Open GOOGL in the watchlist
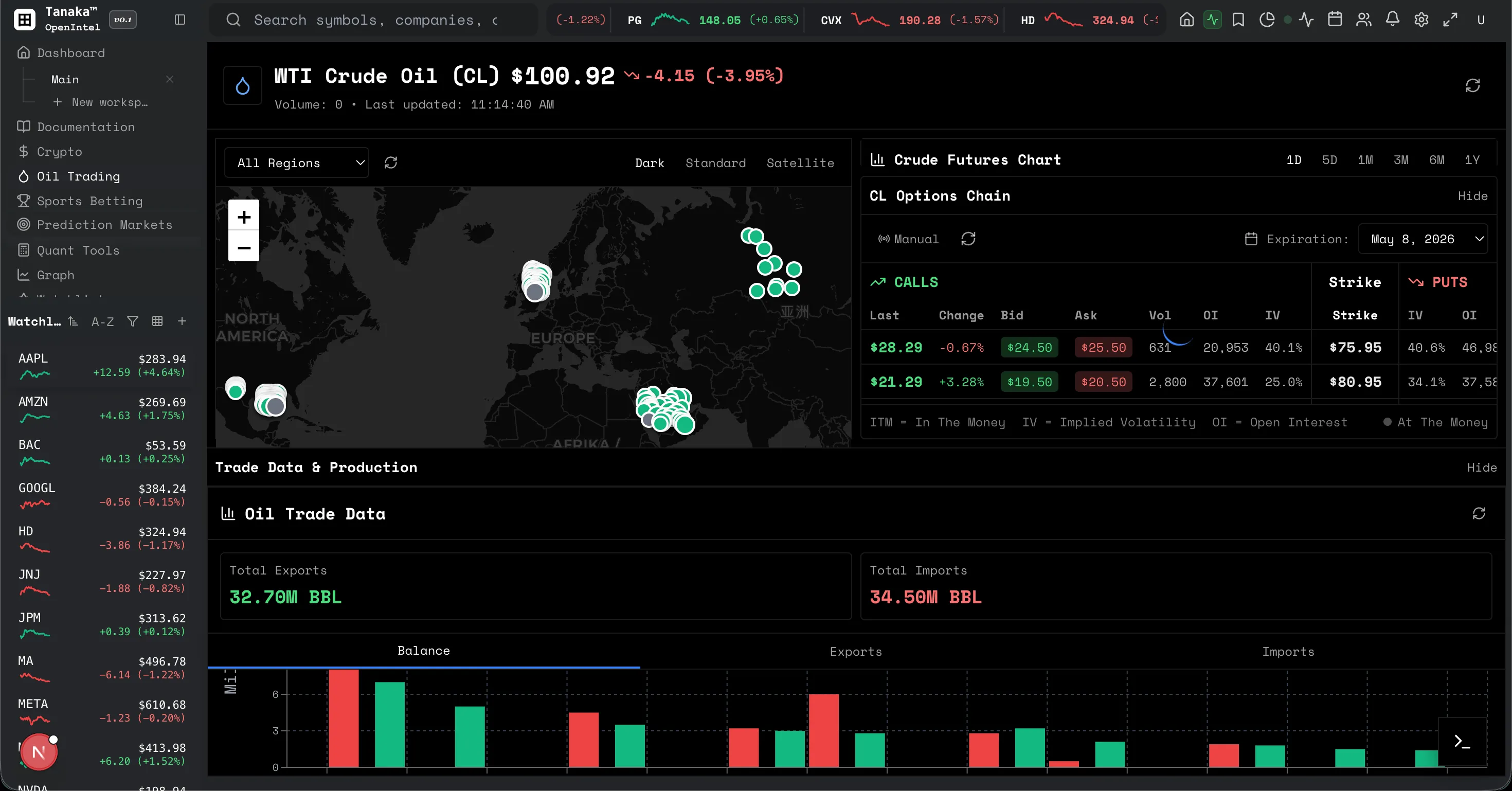The image size is (1512, 791). 102,495
